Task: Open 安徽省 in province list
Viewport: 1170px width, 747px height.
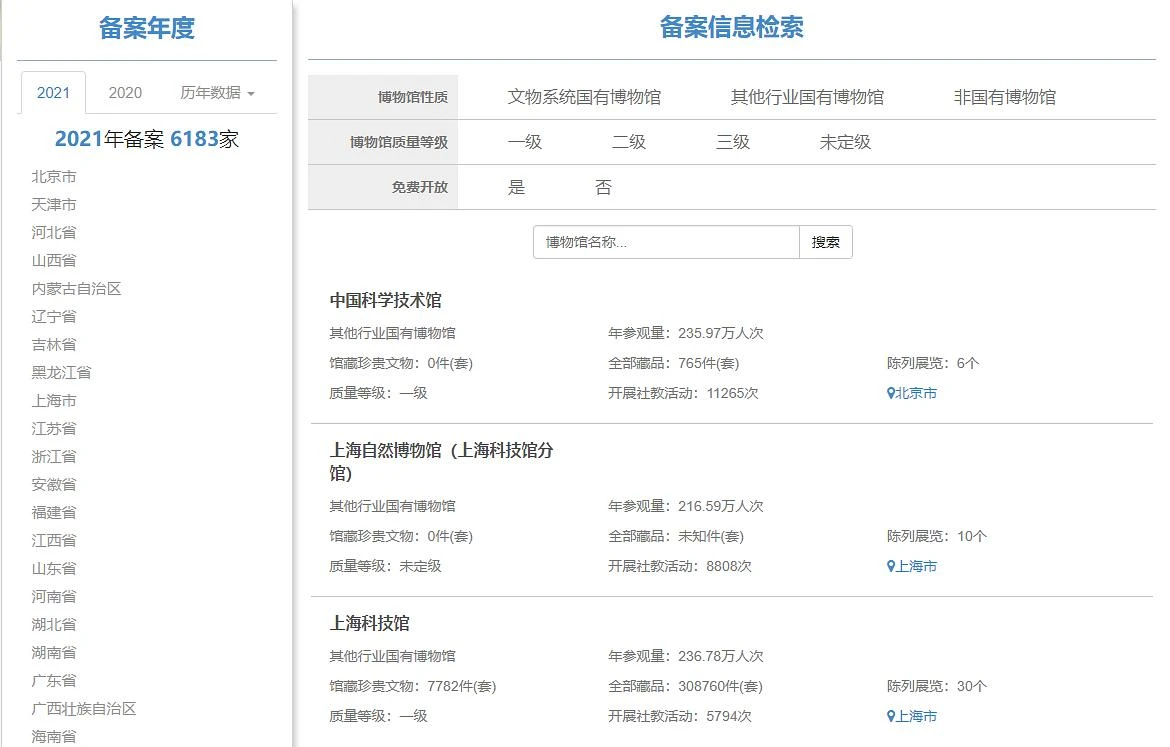Action: point(54,484)
